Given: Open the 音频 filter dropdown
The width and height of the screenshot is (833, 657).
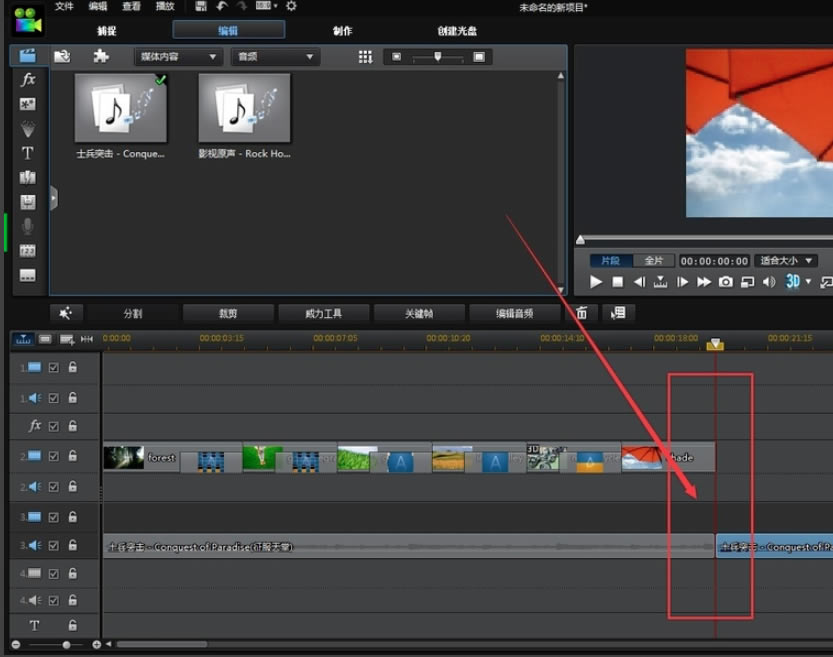Looking at the screenshot, I should click(x=275, y=57).
